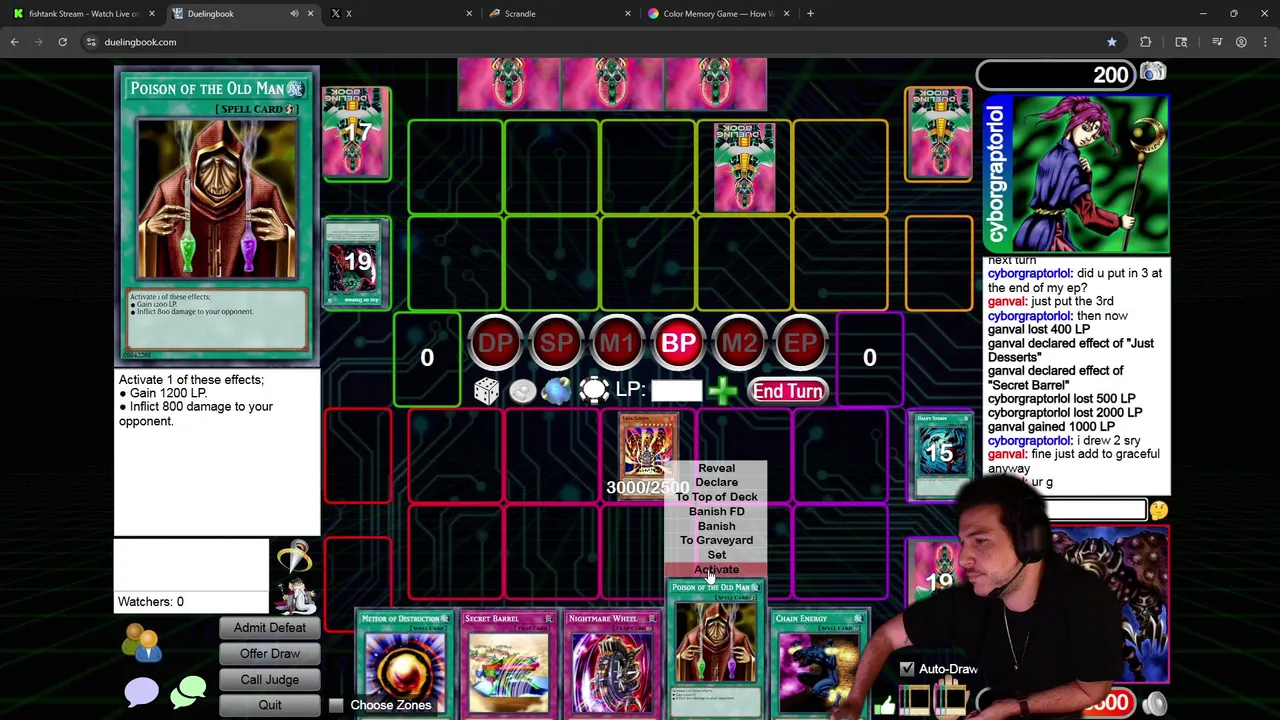This screenshot has height=720, width=1280.
Task: Apply the LP change with the green plus
Action: click(x=722, y=391)
